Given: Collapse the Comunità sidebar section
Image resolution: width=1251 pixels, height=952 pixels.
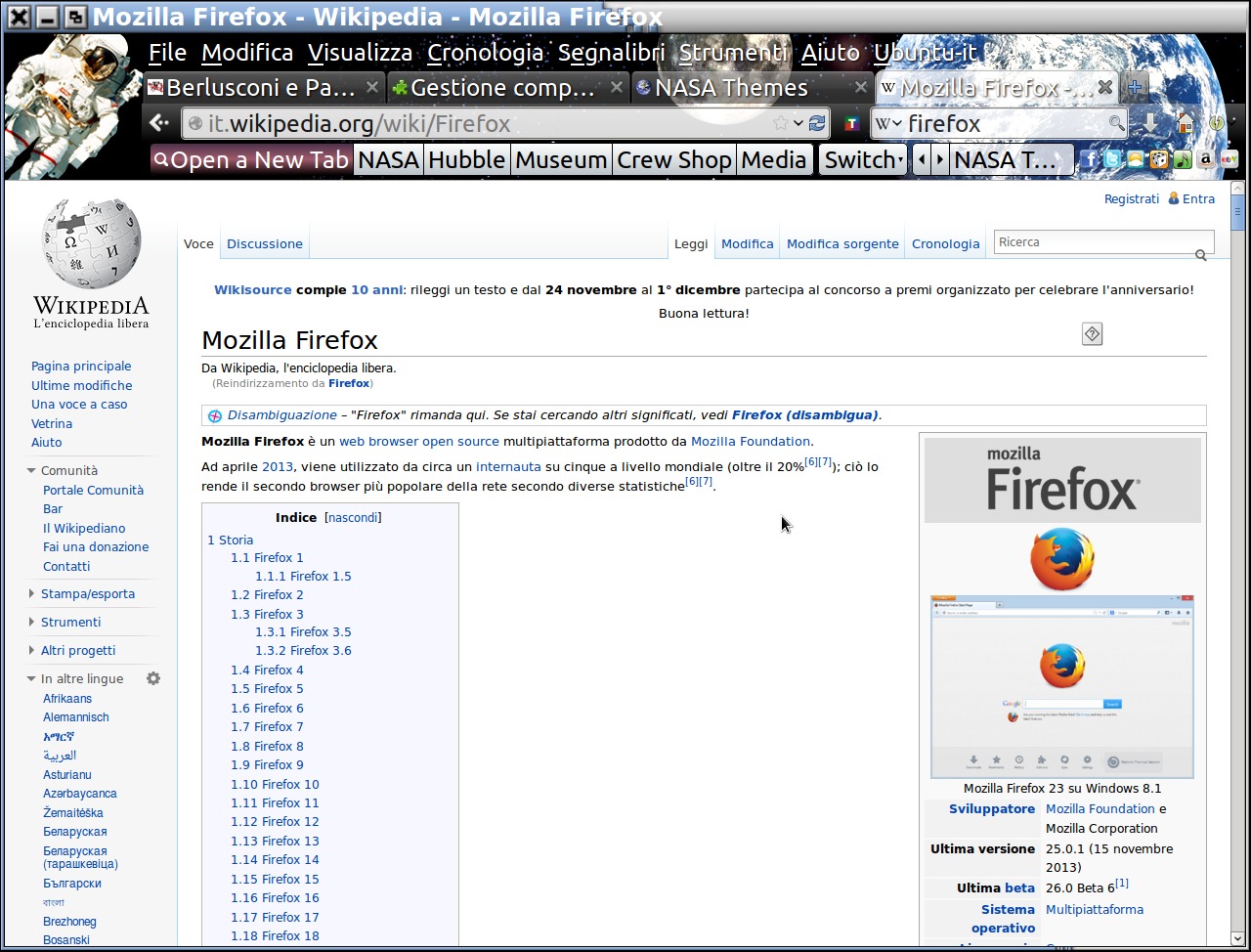Looking at the screenshot, I should pyautogui.click(x=31, y=471).
